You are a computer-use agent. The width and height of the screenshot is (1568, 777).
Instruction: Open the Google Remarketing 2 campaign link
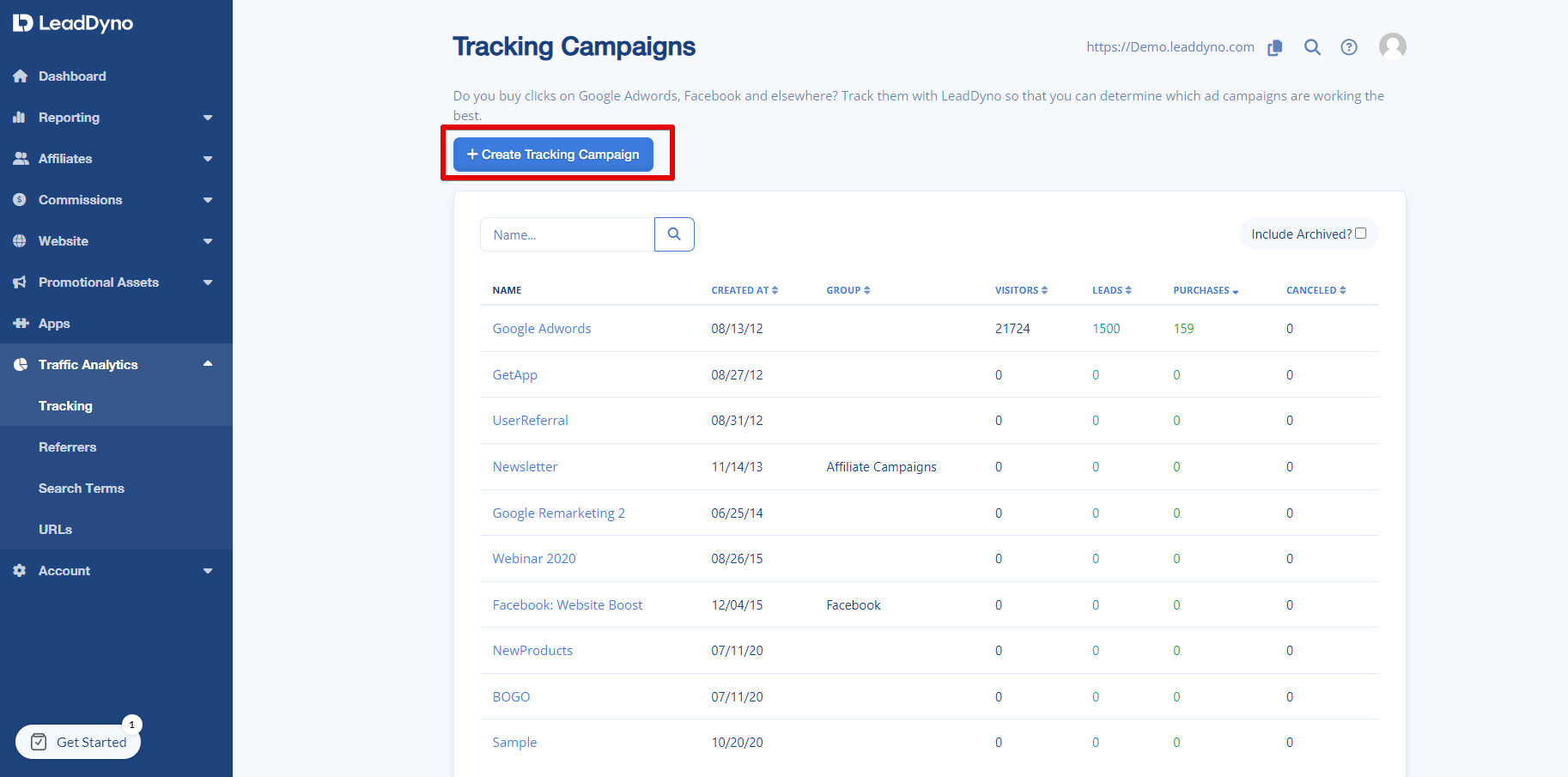click(558, 513)
